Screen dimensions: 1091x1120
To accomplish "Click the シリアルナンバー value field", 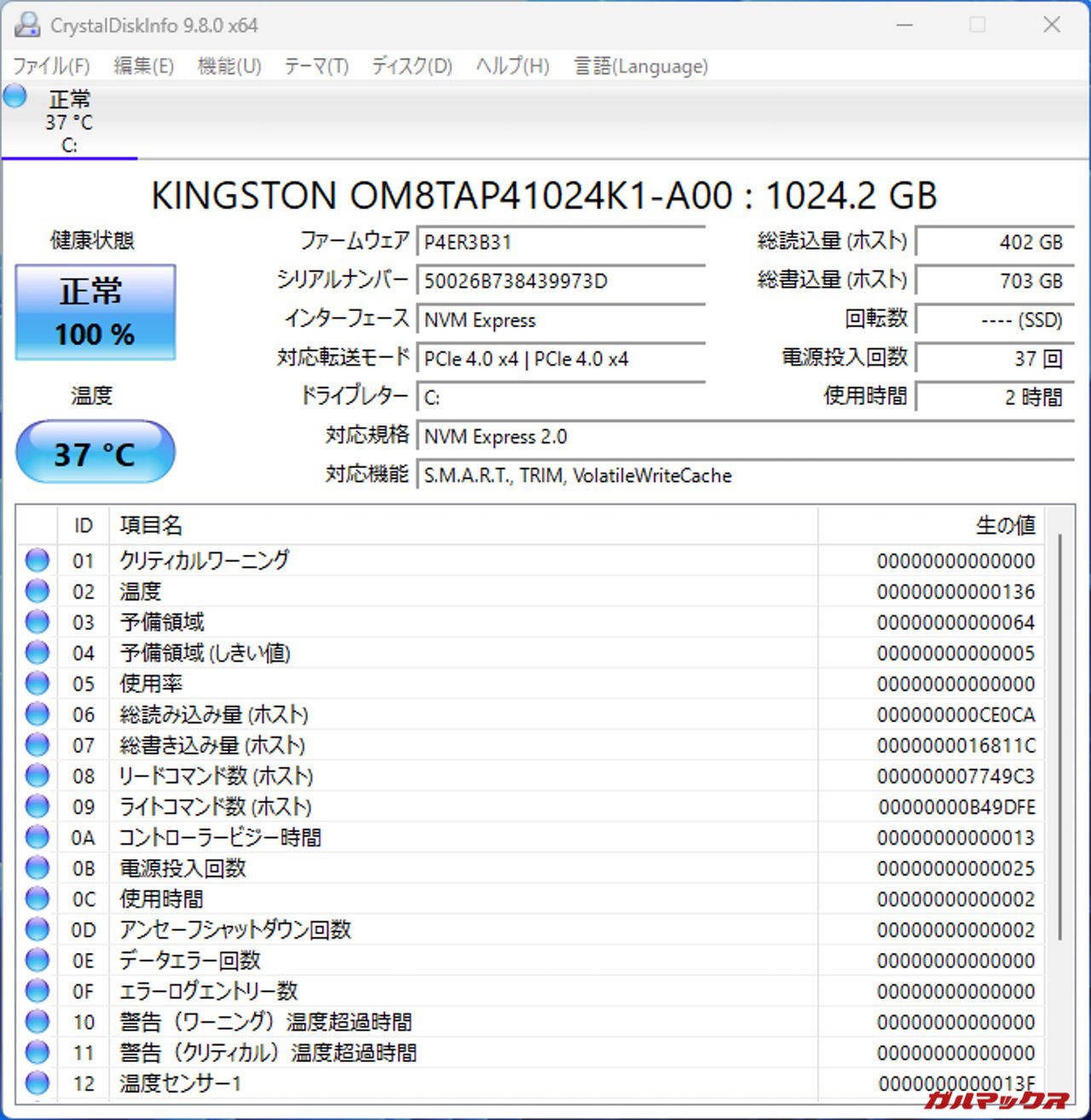I will pyautogui.click(x=560, y=281).
